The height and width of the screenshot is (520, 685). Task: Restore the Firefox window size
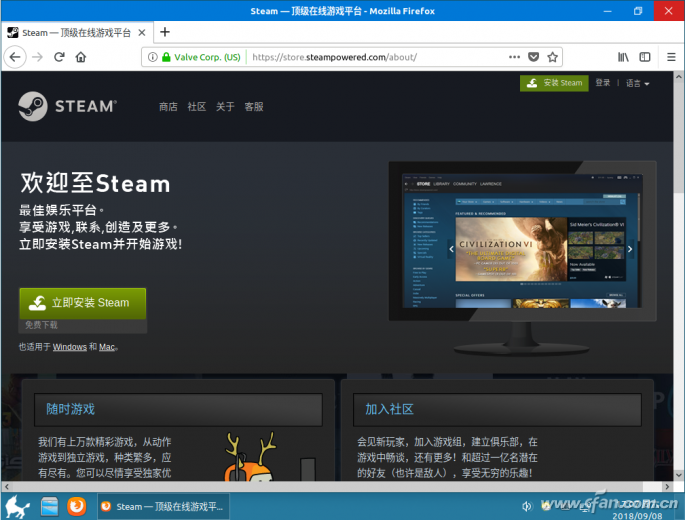(638, 11)
